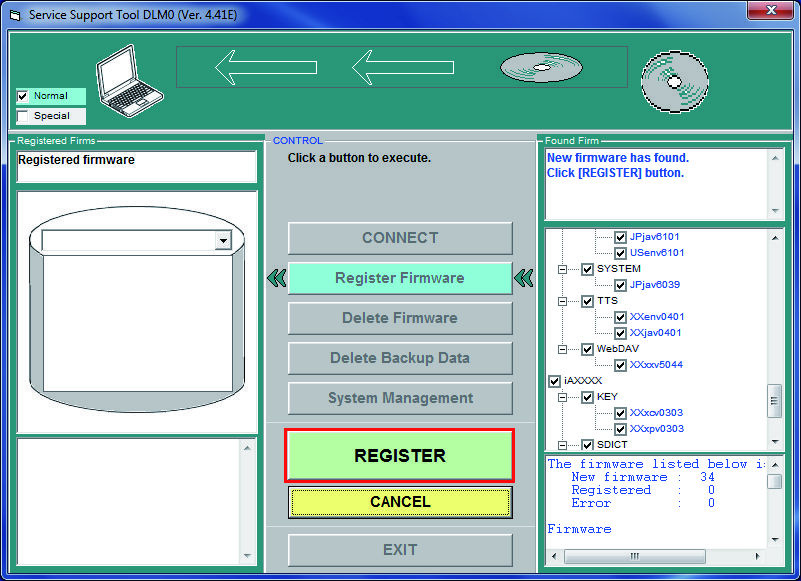Toggle the iAXXXX group checkbox
Screen dimensions: 801x581
click(554, 381)
